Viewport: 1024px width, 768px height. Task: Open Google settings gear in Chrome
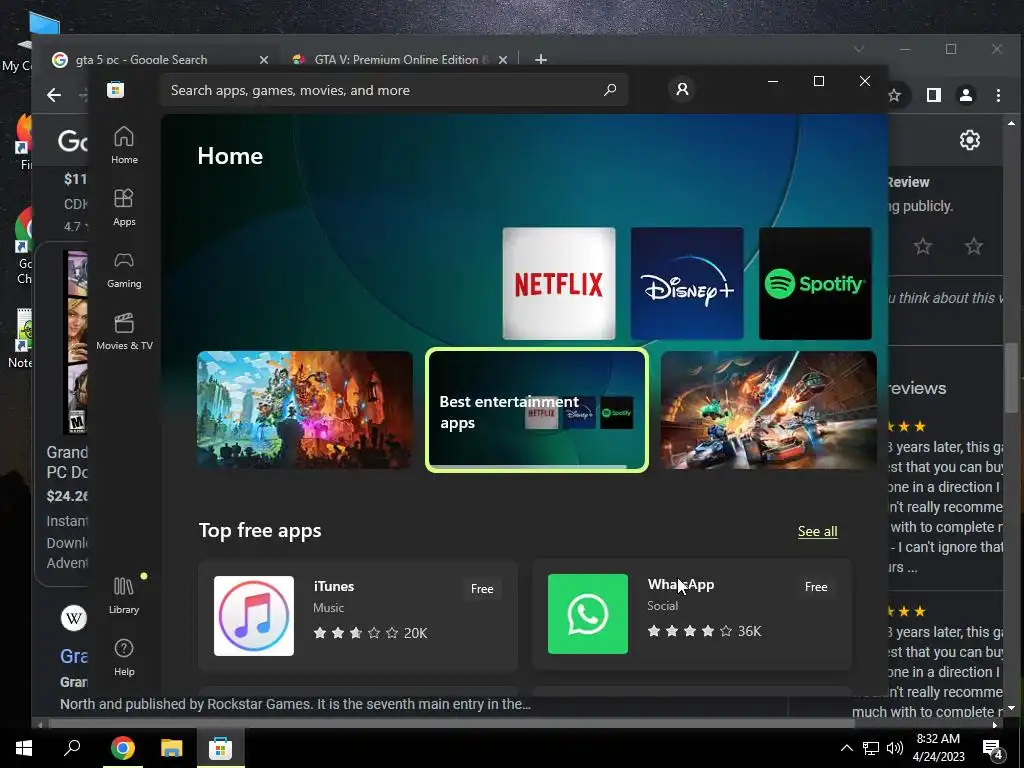970,140
